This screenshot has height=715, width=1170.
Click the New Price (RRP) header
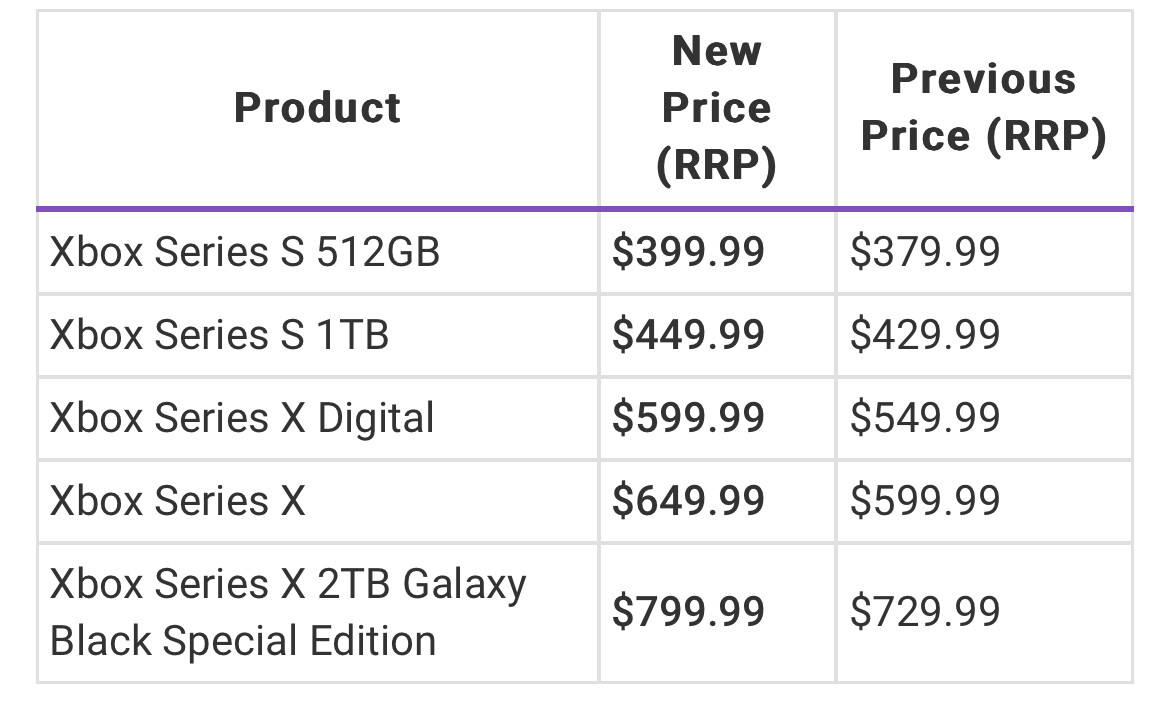point(716,108)
